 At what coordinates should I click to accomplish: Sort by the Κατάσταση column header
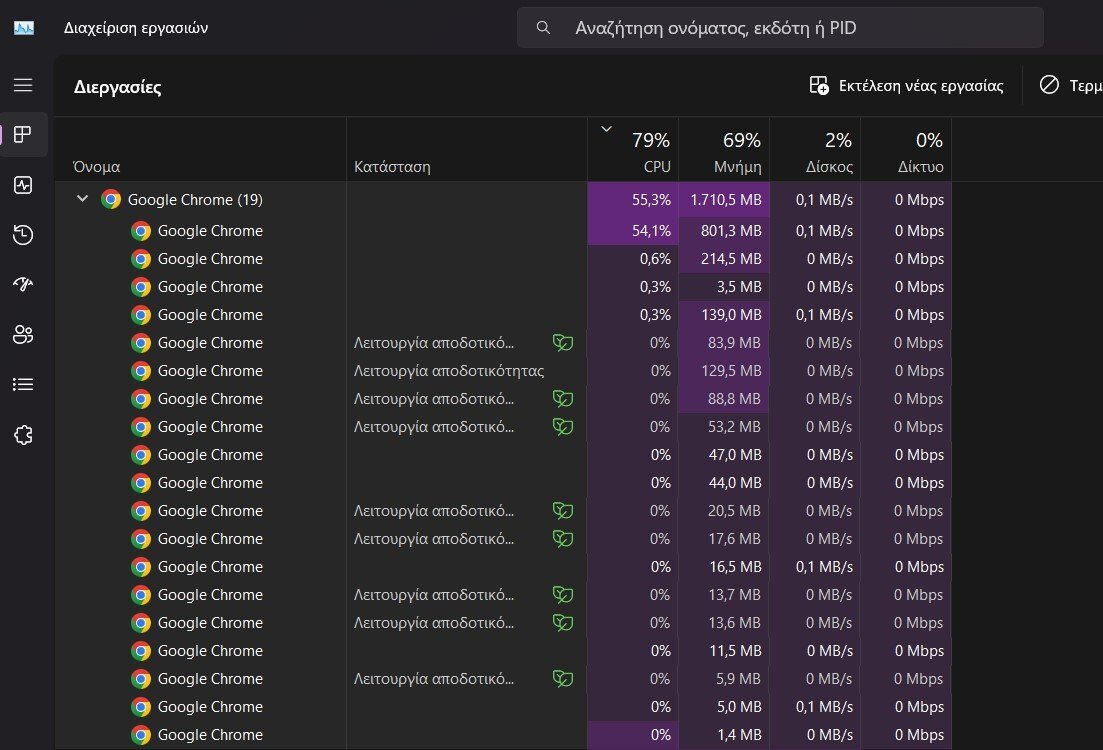coord(467,149)
